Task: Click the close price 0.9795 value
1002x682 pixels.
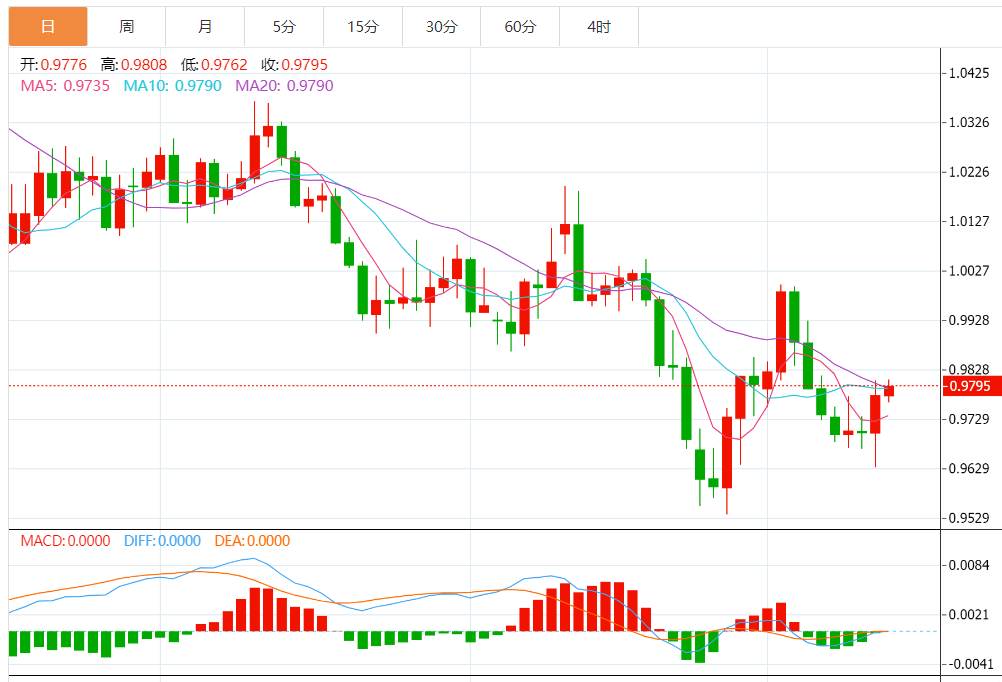Action: (x=304, y=65)
